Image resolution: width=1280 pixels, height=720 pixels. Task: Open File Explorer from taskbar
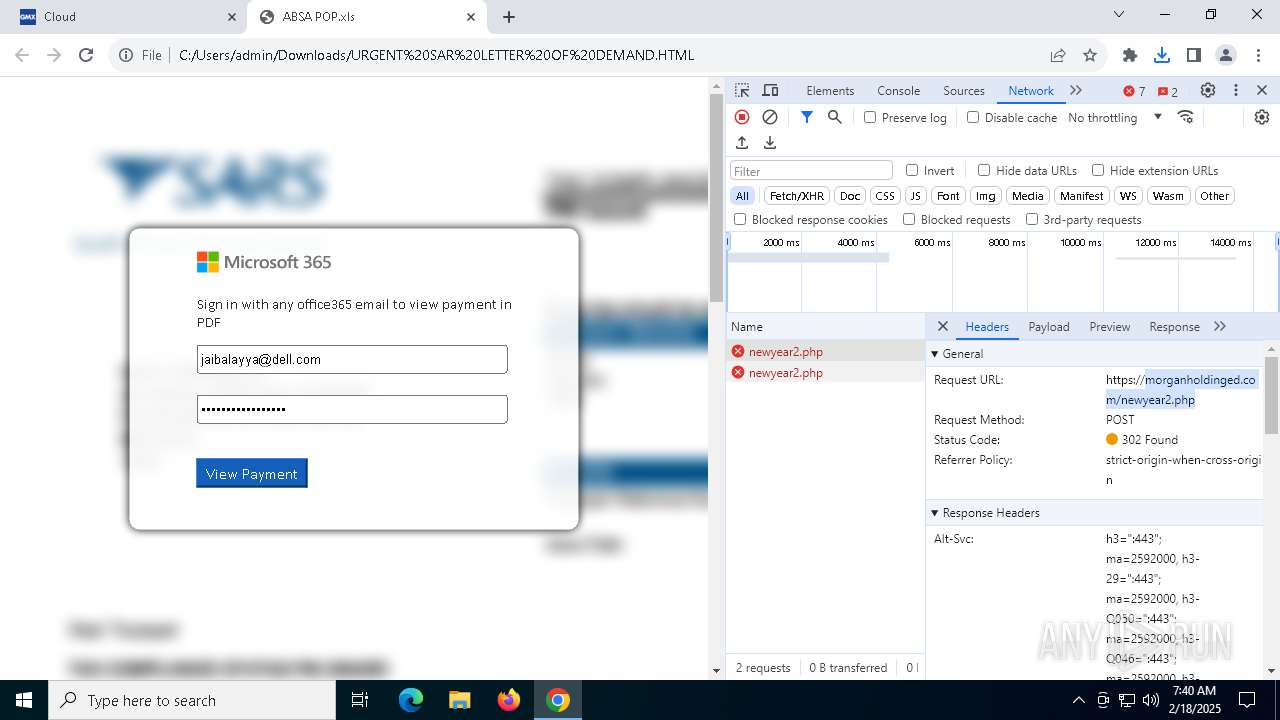(x=460, y=700)
